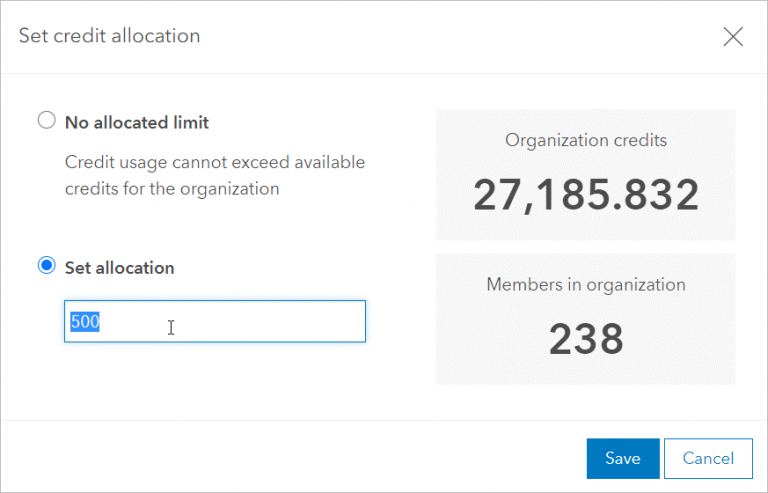The width and height of the screenshot is (768, 493).
Task: Click the empty header area beside the title
Action: [x=450, y=36]
